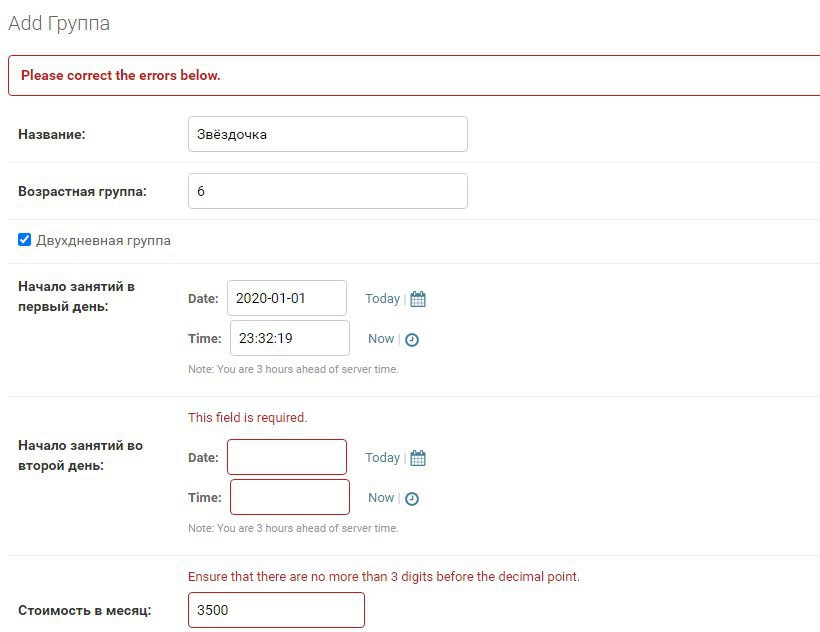Click Today link for first day date
Viewport: 820px width, 632px height.
pos(382,298)
